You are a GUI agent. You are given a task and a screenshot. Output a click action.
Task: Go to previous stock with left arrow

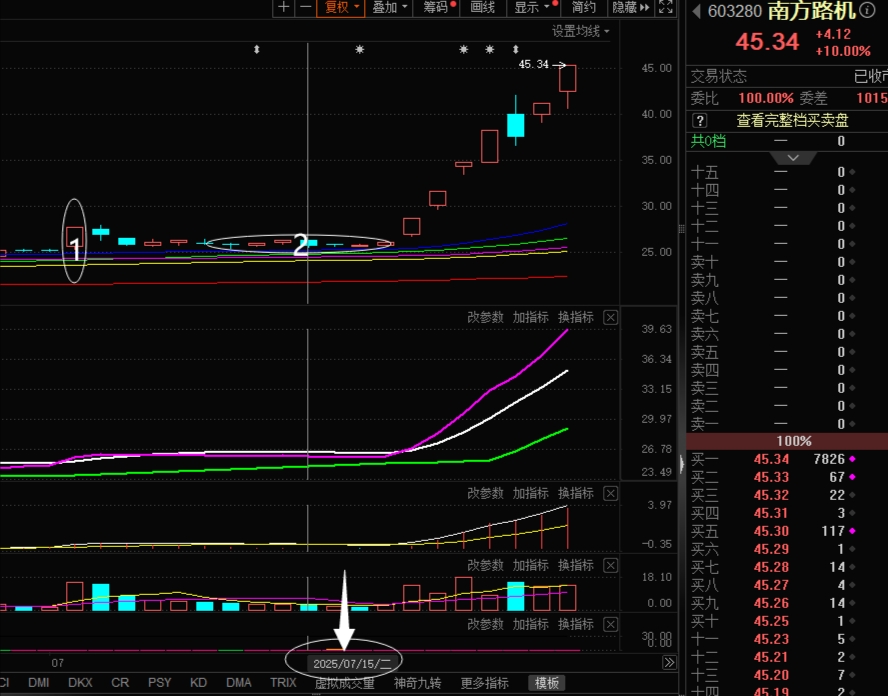click(x=696, y=11)
